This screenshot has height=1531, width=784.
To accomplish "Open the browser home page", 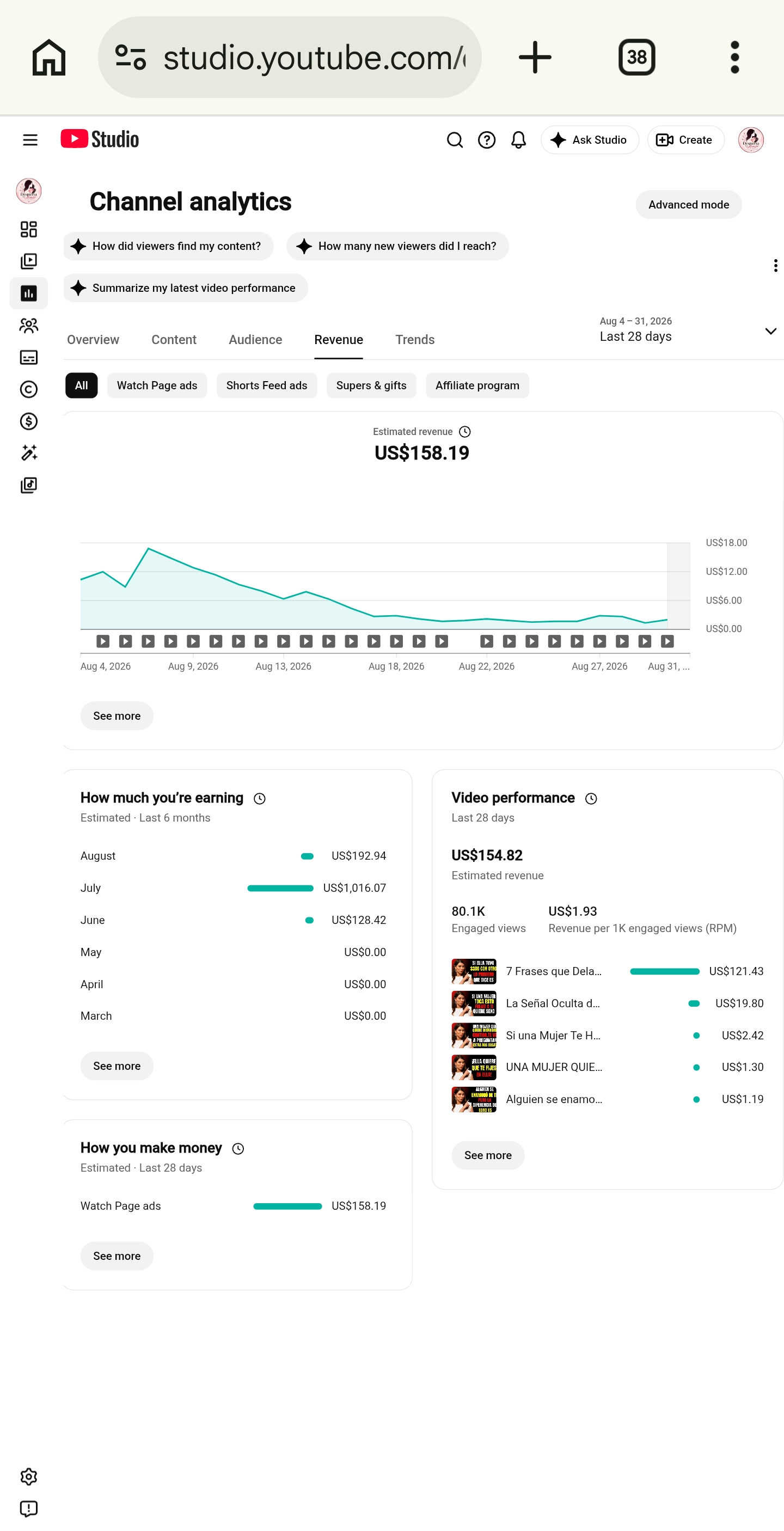I will point(49,57).
